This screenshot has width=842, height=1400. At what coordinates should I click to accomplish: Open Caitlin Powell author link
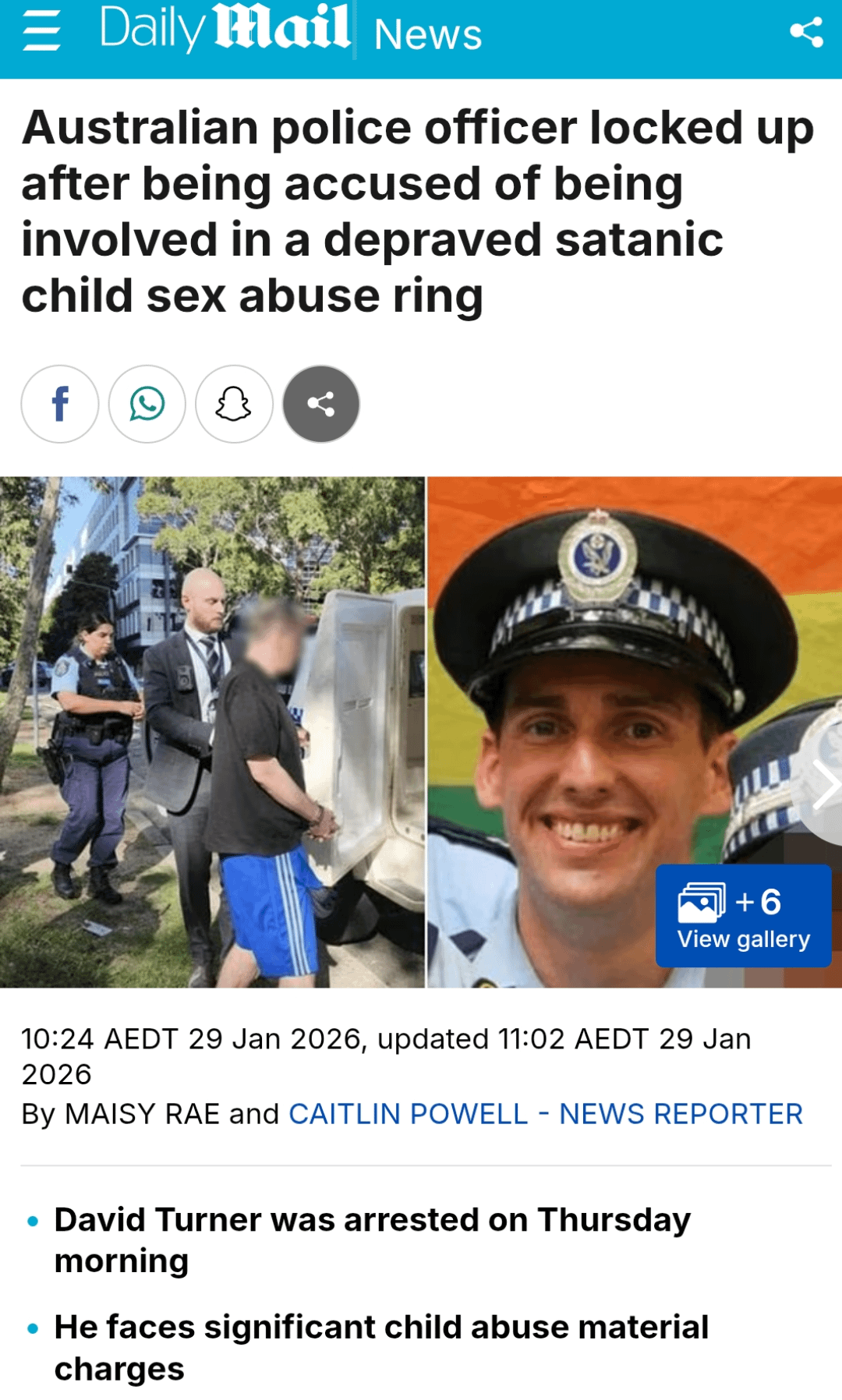409,1114
